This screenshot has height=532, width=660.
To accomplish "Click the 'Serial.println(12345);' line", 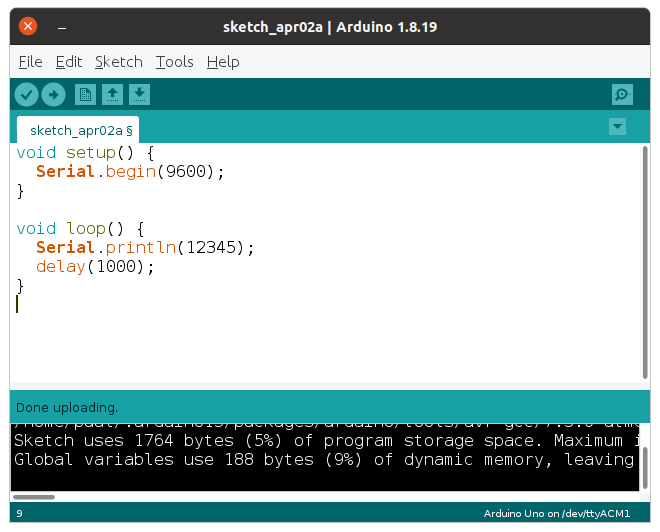I will coord(145,247).
